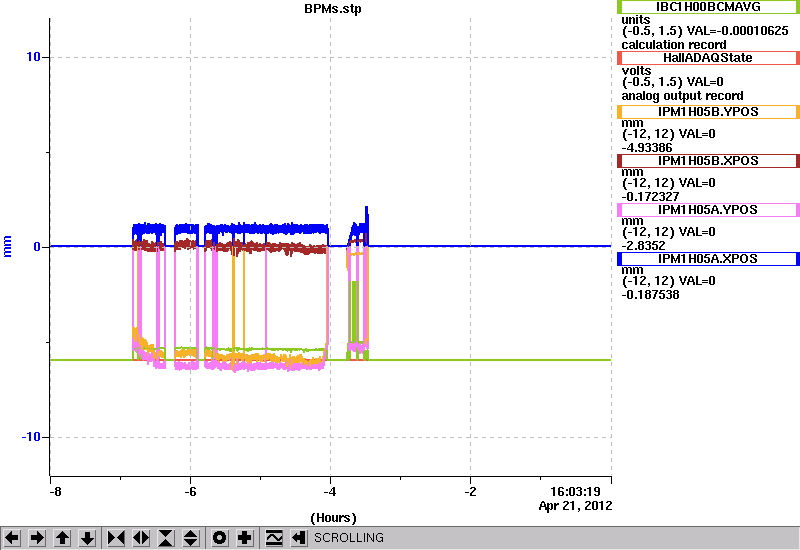Zoom out on time axis using the outward-pointing triangles
This screenshot has height=550, width=800.
(141, 538)
